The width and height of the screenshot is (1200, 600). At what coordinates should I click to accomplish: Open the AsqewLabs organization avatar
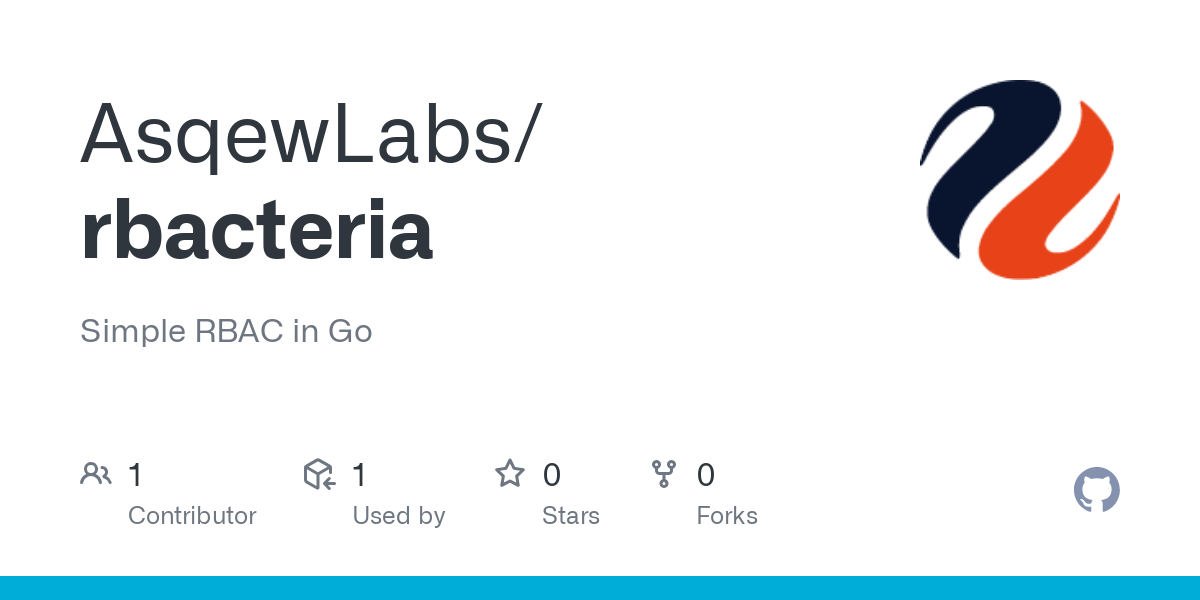(x=1019, y=180)
